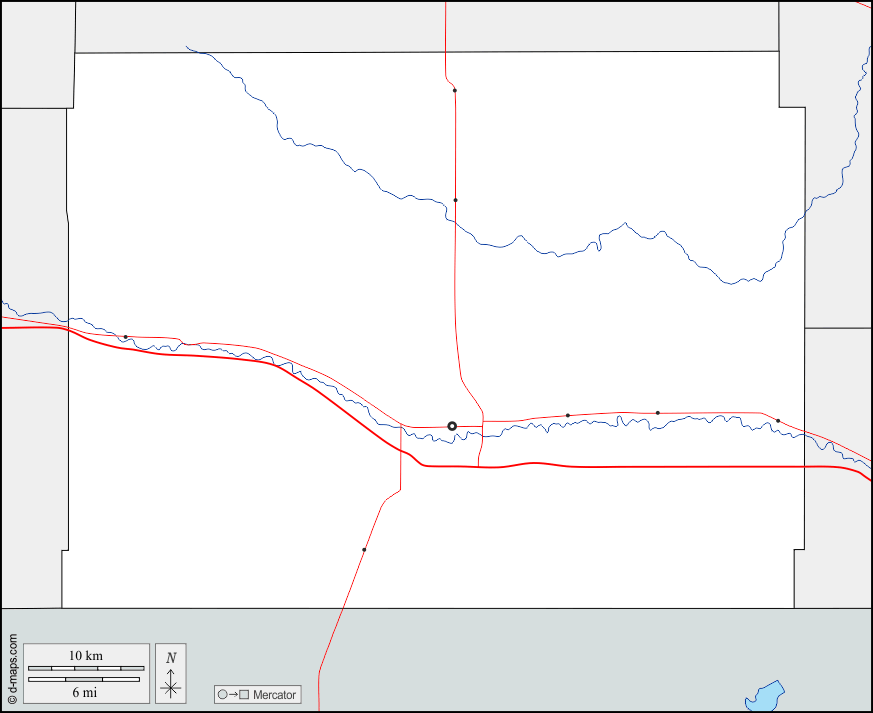The width and height of the screenshot is (873, 713).
Task: Click the Mercator projection label
Action: click(274, 694)
